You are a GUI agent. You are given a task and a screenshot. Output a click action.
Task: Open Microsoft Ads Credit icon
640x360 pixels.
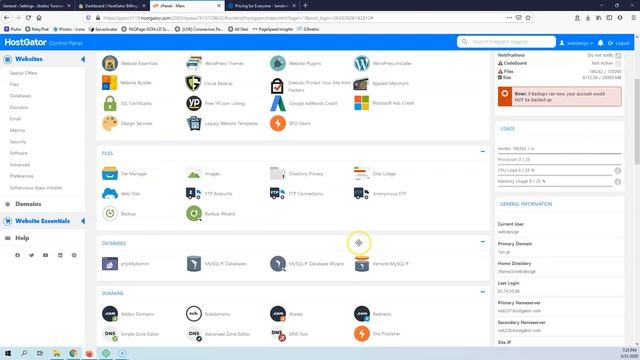point(362,103)
